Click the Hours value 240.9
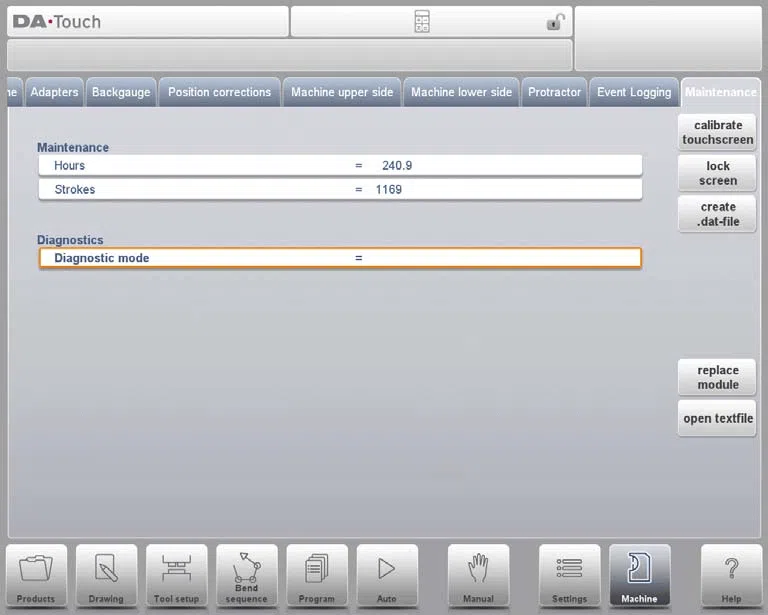The height and width of the screenshot is (615, 768). [397, 166]
